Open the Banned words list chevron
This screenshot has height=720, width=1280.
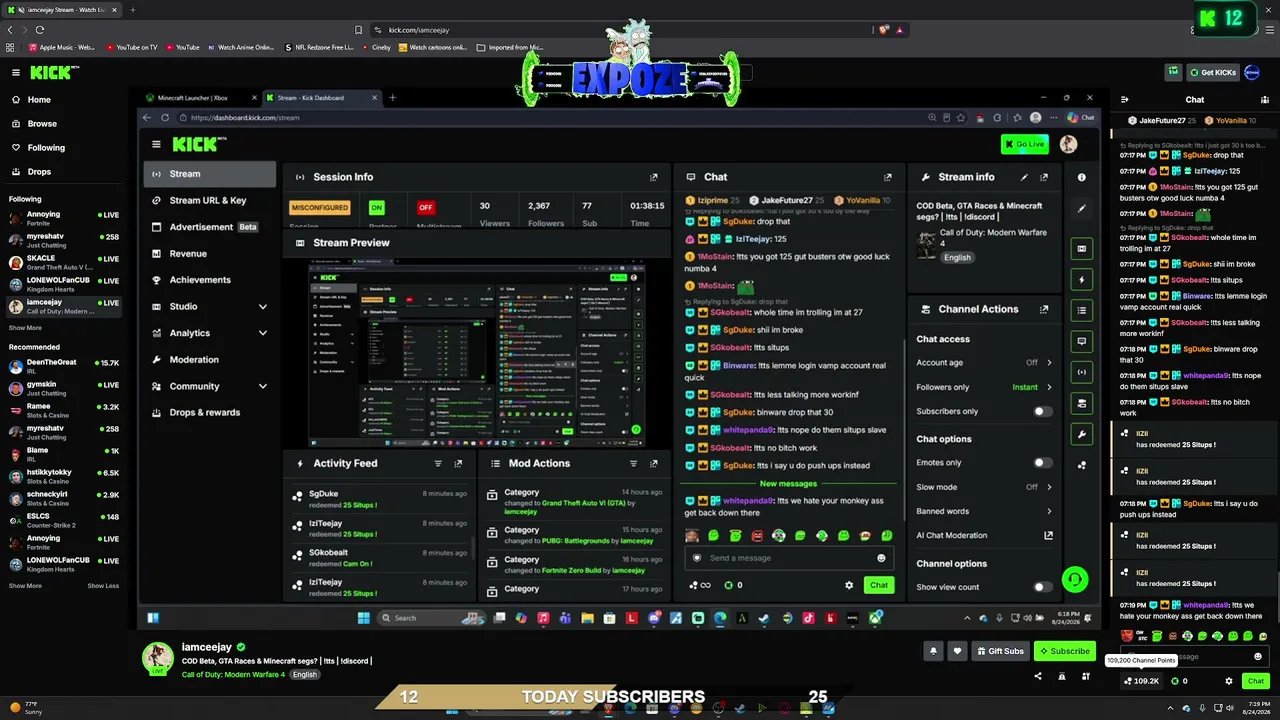click(x=1049, y=511)
